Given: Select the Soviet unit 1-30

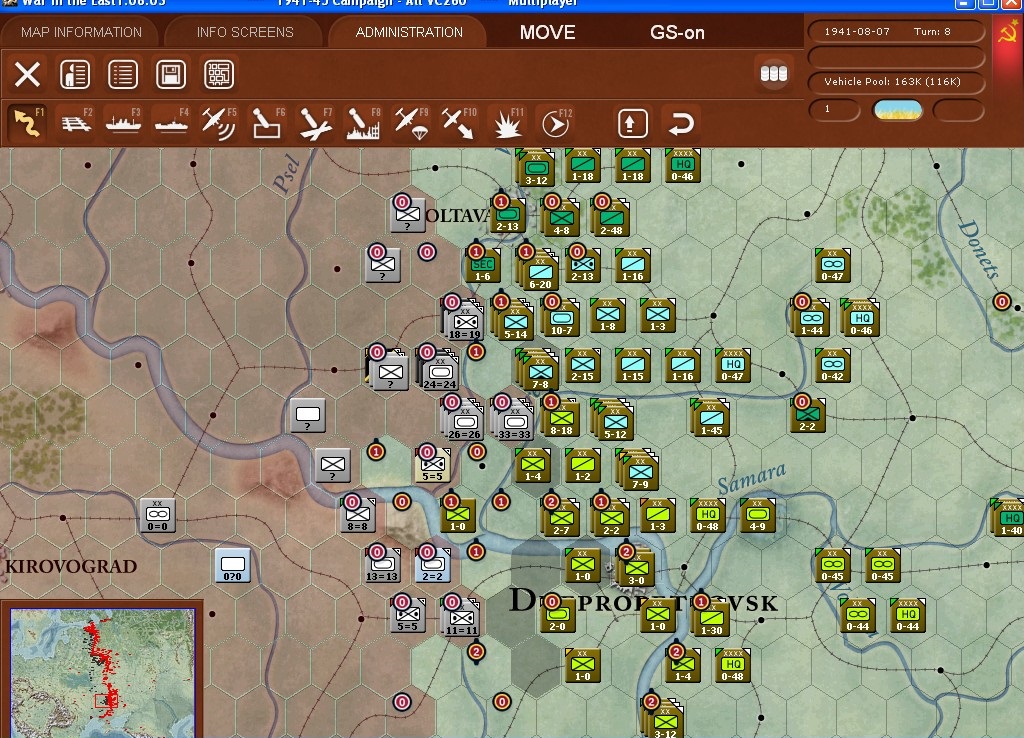Looking at the screenshot, I should pyautogui.click(x=711, y=617).
